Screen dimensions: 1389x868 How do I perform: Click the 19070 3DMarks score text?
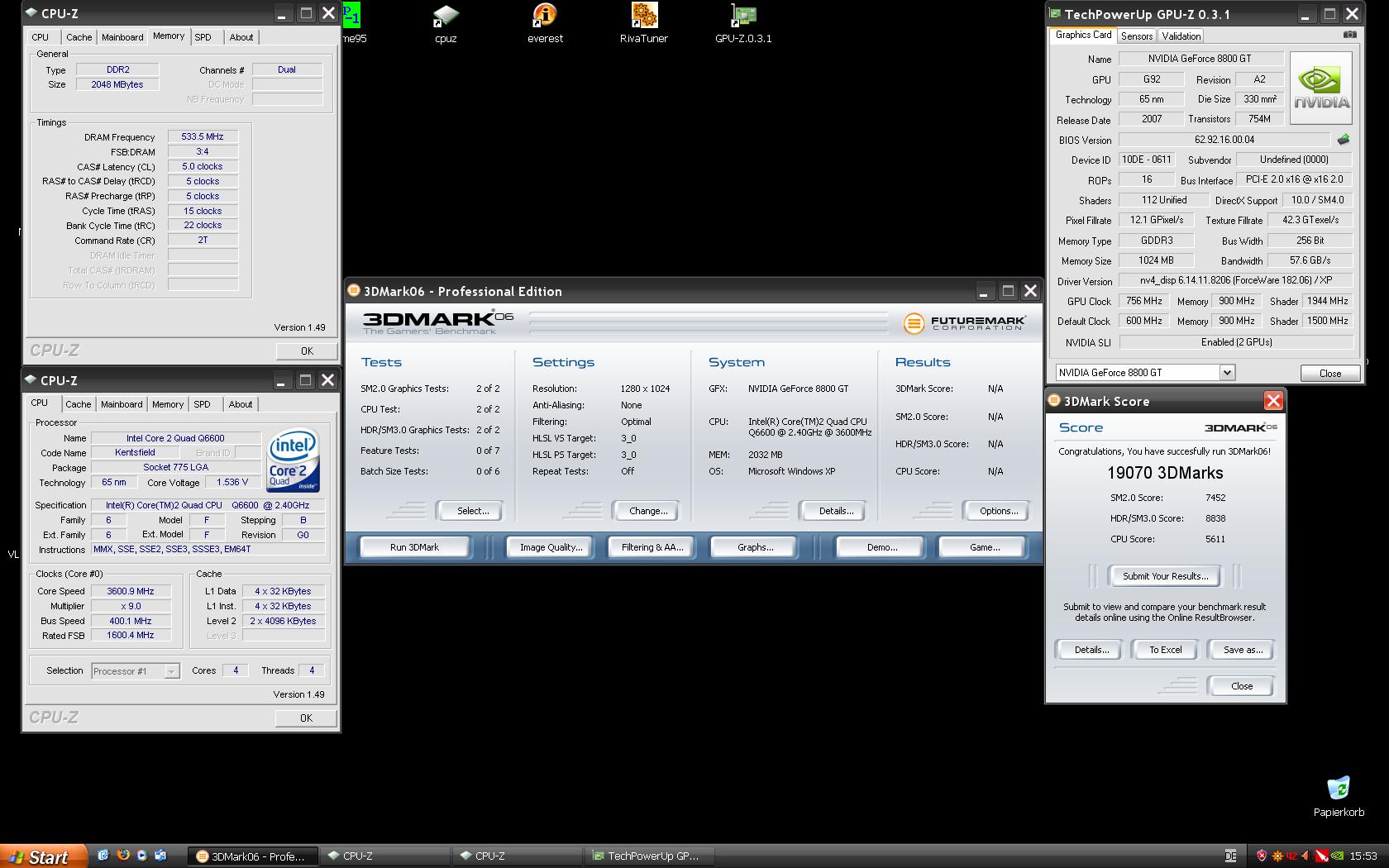point(1165,473)
